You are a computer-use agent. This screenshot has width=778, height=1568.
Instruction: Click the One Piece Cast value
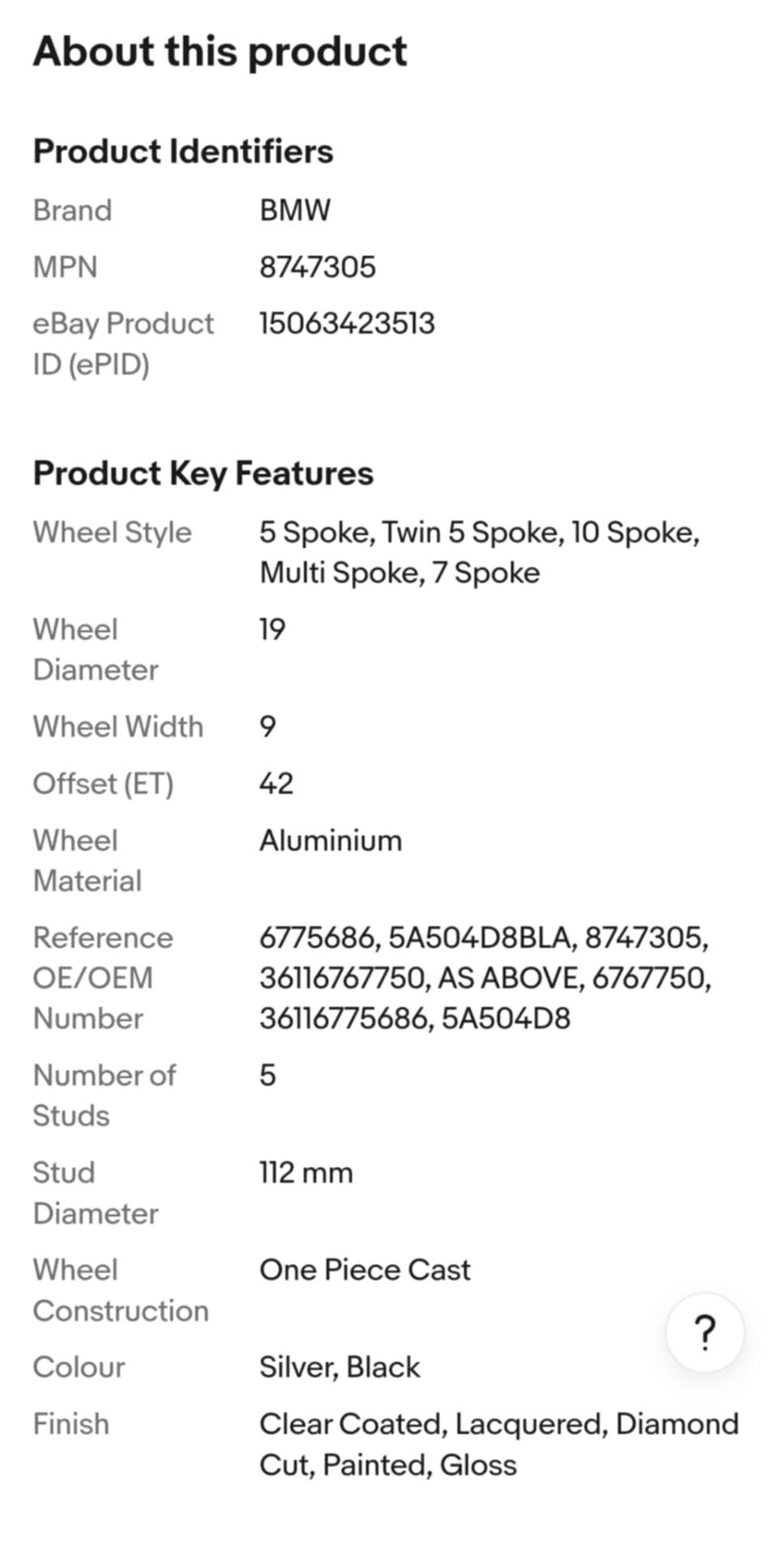(365, 1270)
